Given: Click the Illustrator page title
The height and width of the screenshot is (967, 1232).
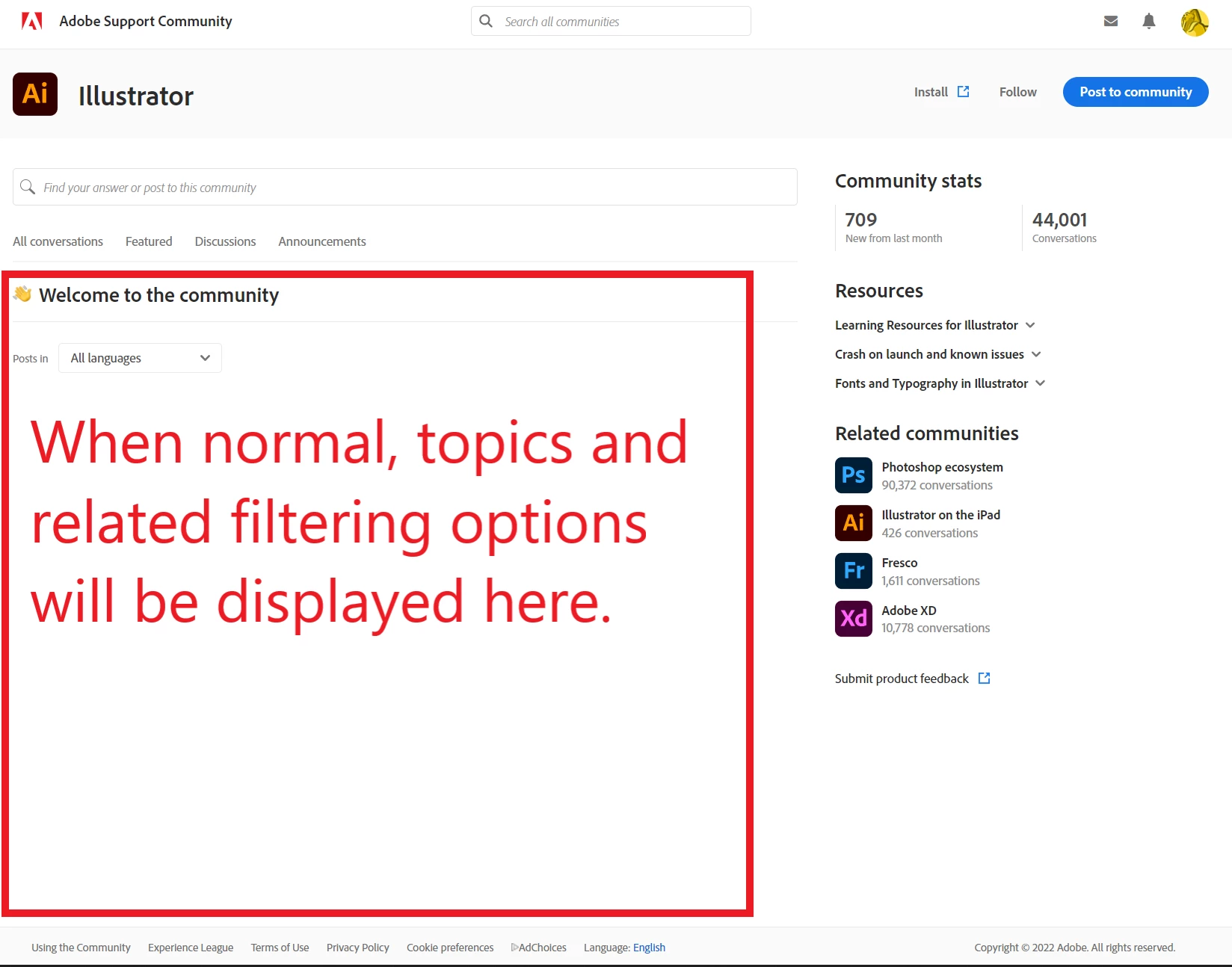Looking at the screenshot, I should (x=136, y=96).
